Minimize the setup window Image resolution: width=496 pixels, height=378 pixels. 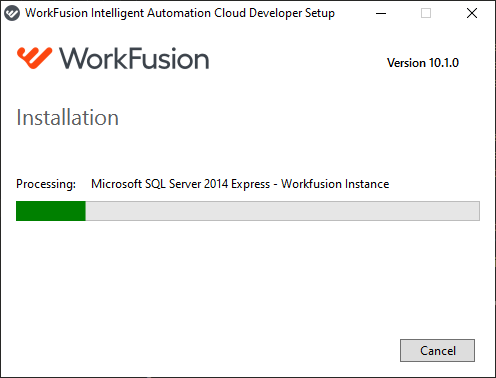381,13
